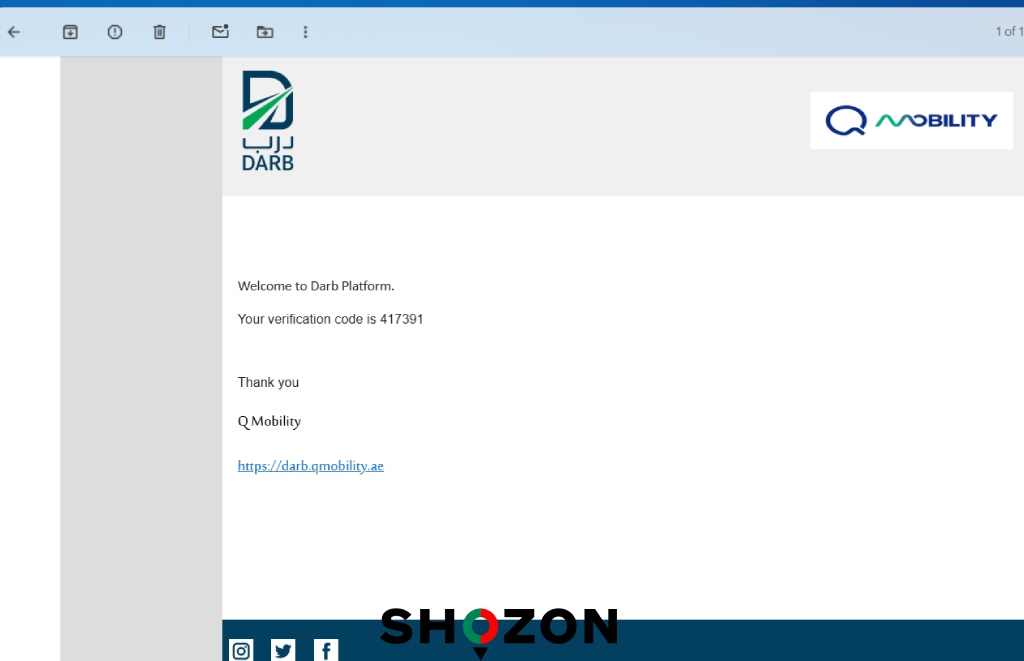Click the Q Mobility logo banner
This screenshot has height=661, width=1024.
click(x=911, y=121)
